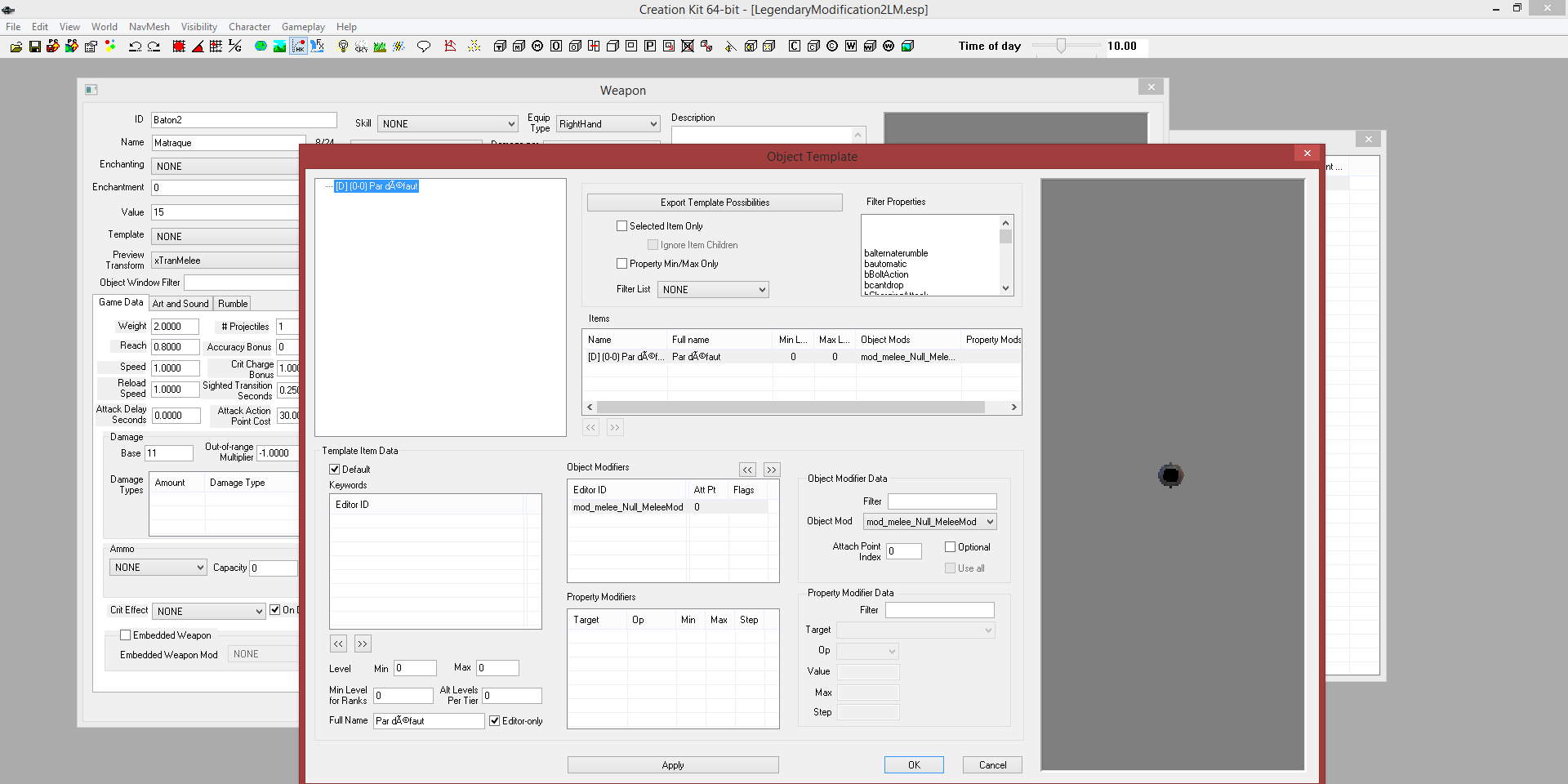Undo the last action using the toolbar arrow

coord(136,47)
